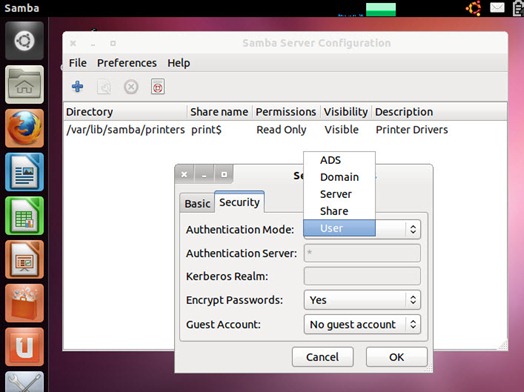Screen dimensions: 524x392
Task: Click the share properties toolbar icon
Action: tap(104, 87)
